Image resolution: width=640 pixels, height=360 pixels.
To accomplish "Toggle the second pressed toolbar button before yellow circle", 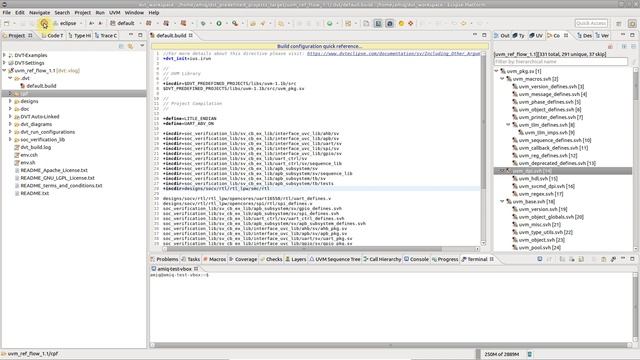I will point(390,23).
